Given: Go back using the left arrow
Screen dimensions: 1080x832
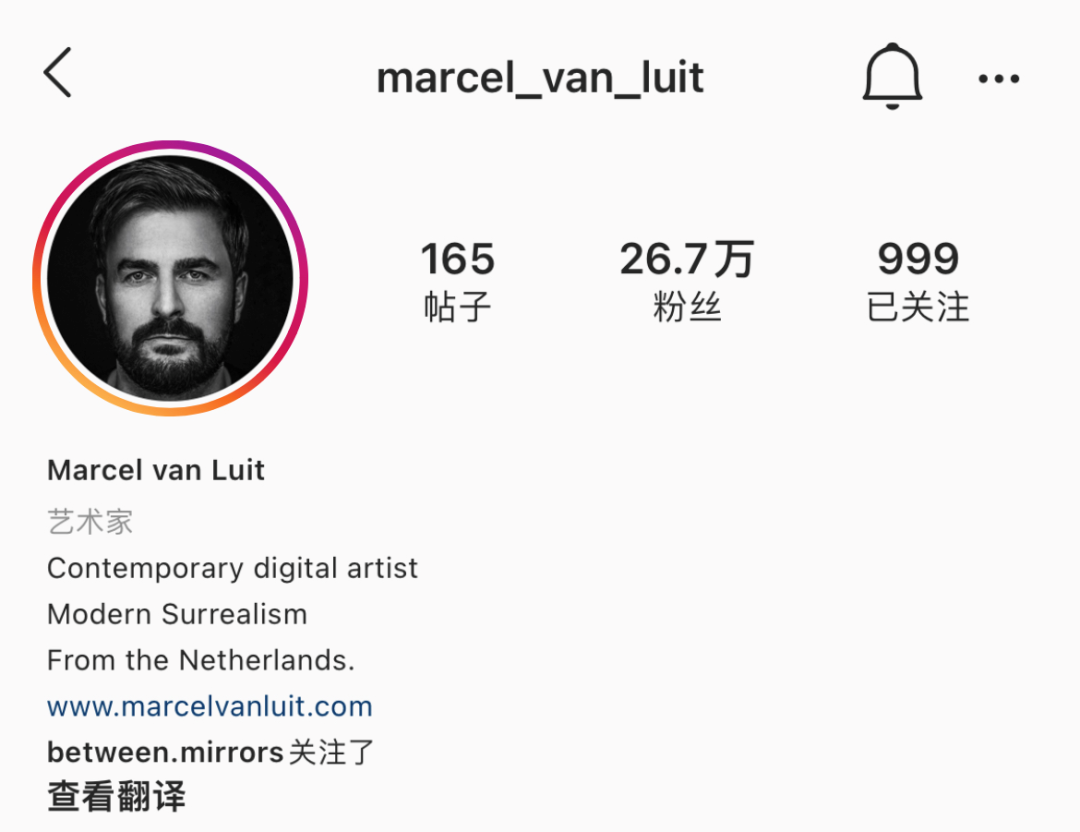Looking at the screenshot, I should [58, 72].
